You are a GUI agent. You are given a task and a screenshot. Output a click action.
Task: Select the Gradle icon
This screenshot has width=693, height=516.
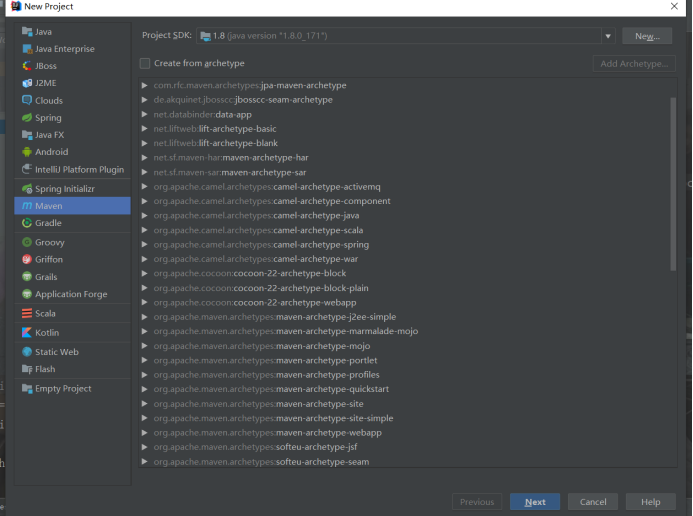(x=27, y=223)
